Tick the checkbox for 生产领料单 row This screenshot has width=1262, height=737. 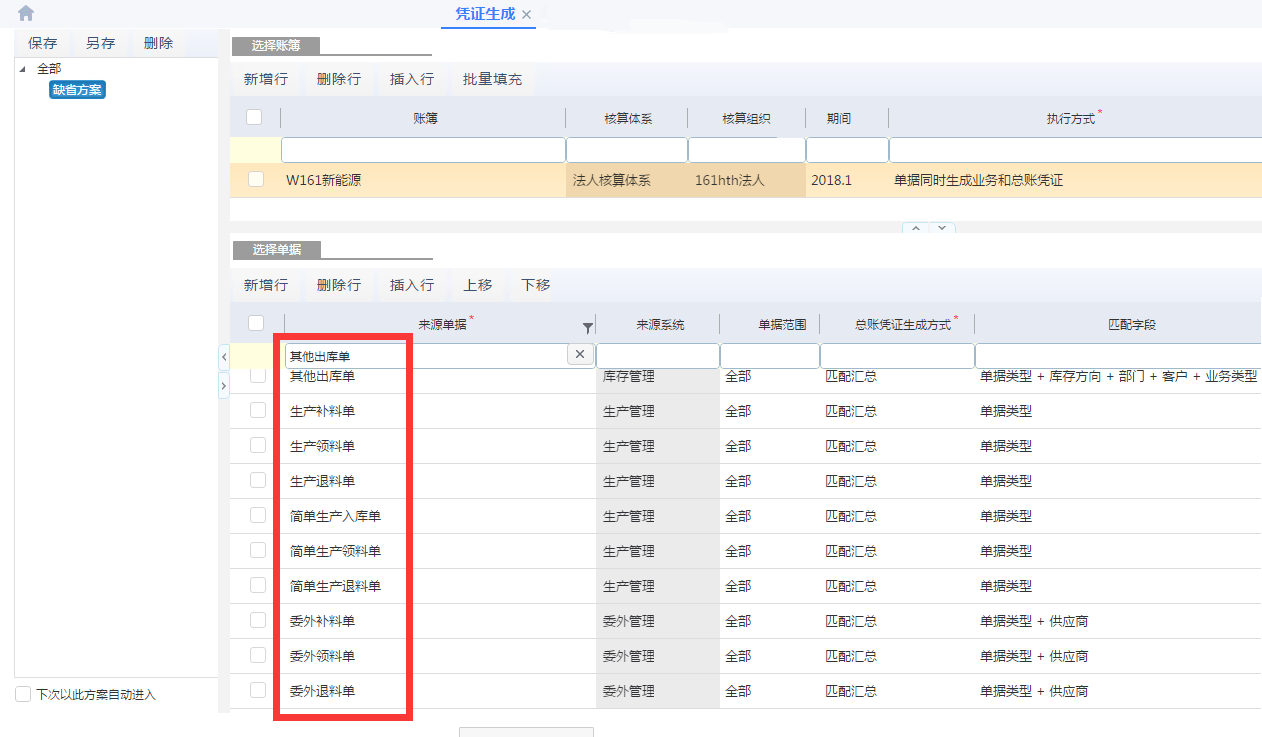tap(258, 445)
